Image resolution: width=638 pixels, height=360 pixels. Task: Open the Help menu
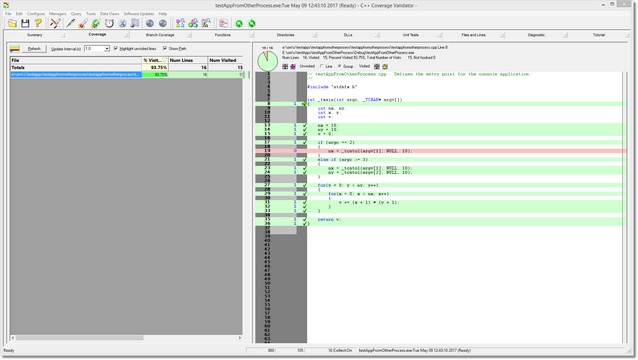click(x=163, y=14)
